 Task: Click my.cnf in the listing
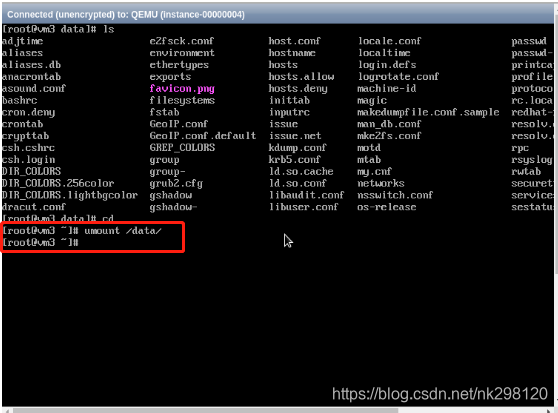pyautogui.click(x=374, y=171)
